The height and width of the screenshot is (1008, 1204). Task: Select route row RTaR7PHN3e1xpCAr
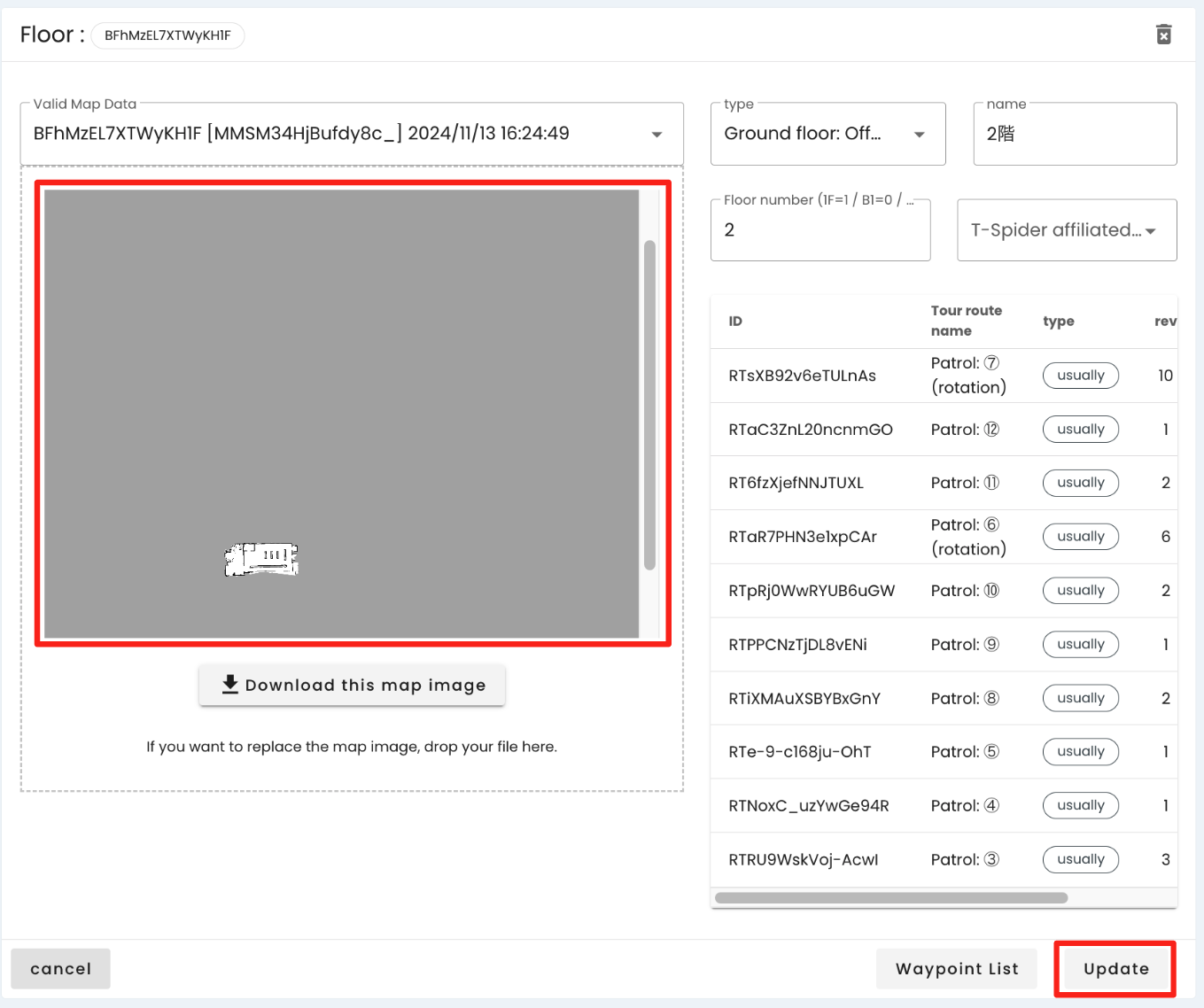click(944, 537)
